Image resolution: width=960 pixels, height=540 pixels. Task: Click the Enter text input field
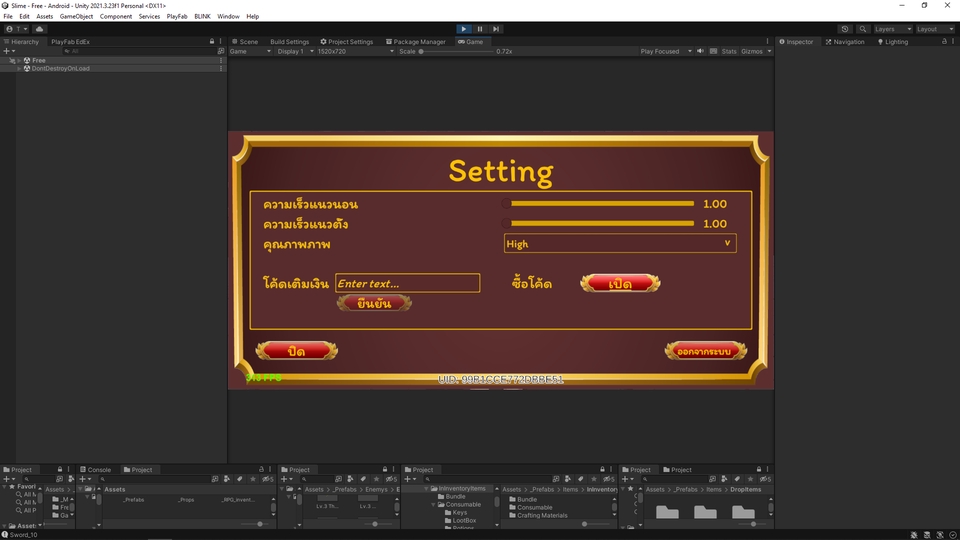(x=407, y=284)
